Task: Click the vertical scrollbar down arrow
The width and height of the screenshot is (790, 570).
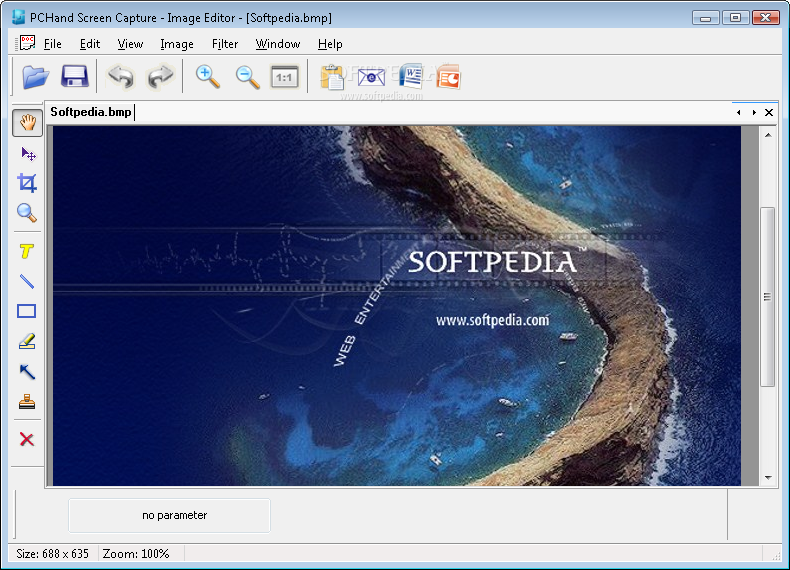Action: (768, 477)
